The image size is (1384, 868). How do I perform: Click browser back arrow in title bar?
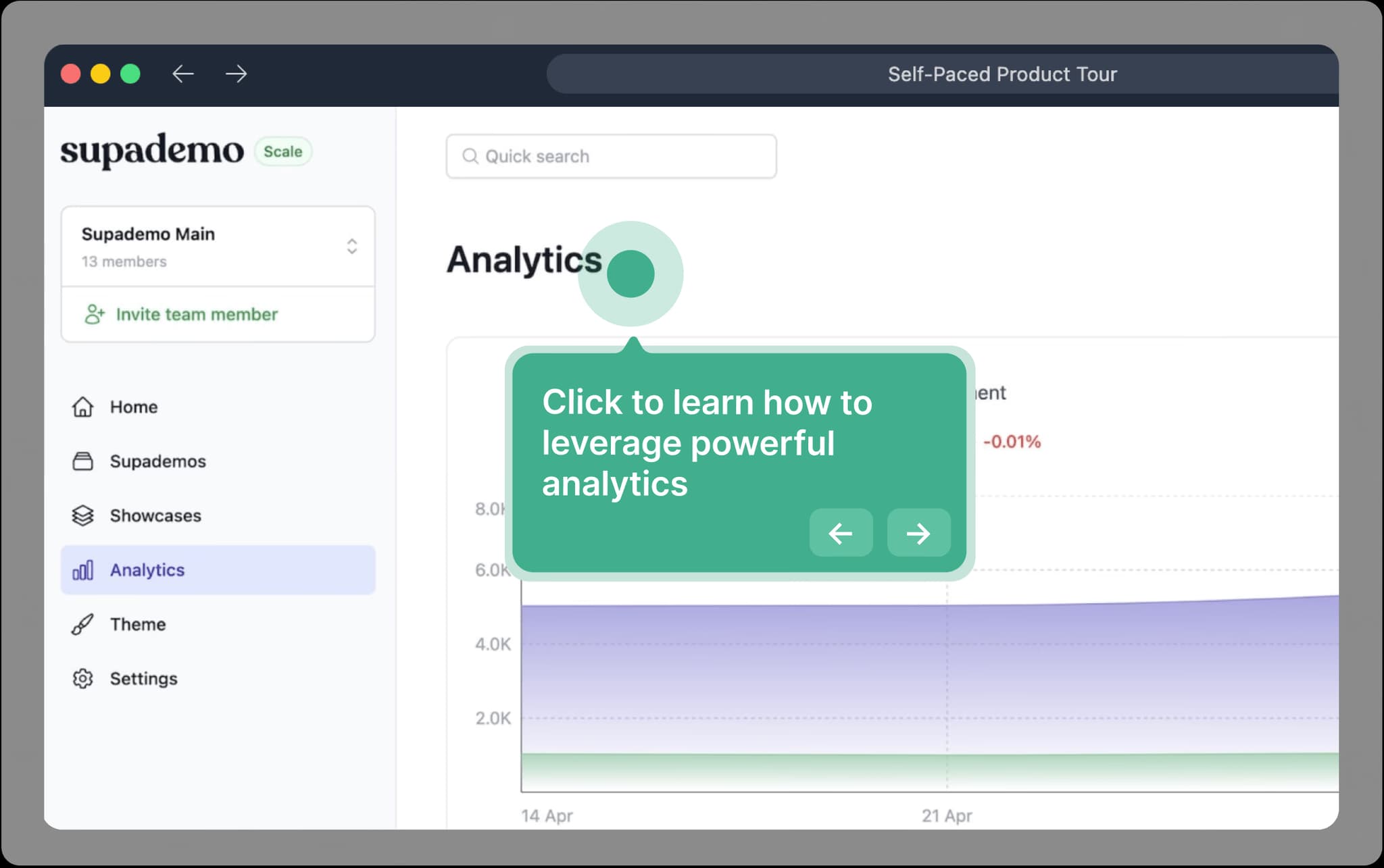click(x=183, y=74)
